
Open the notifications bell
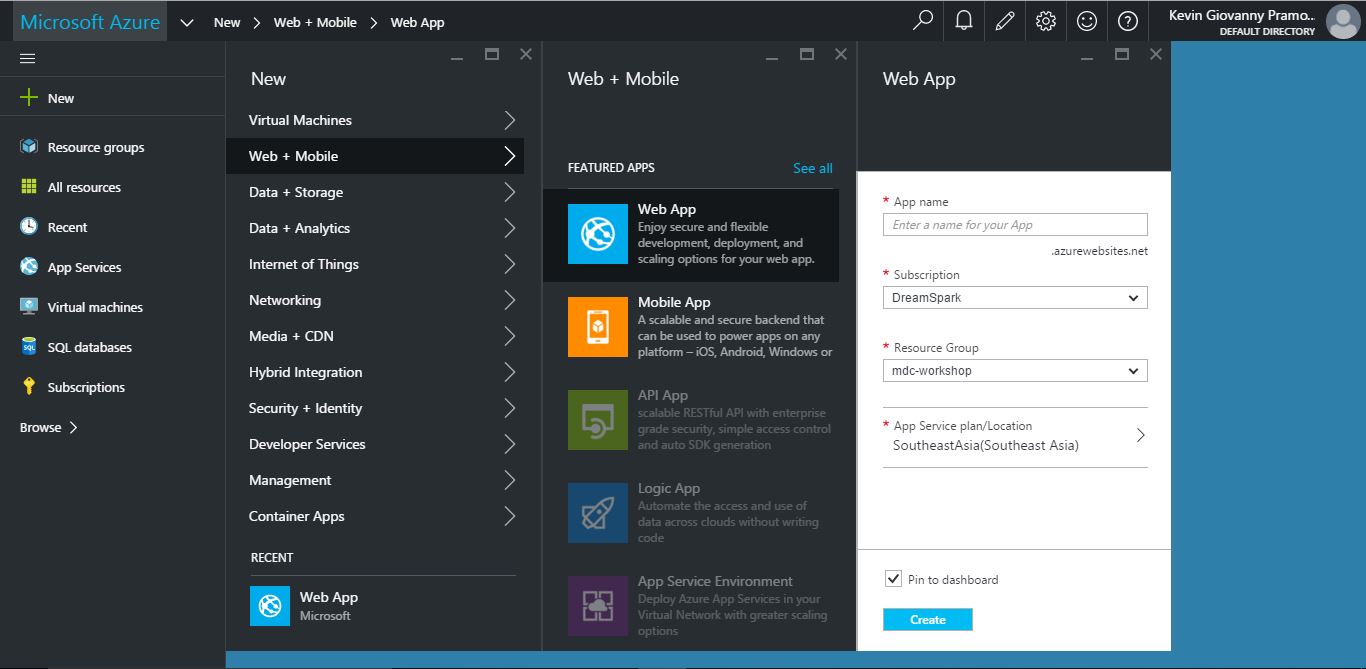point(964,21)
